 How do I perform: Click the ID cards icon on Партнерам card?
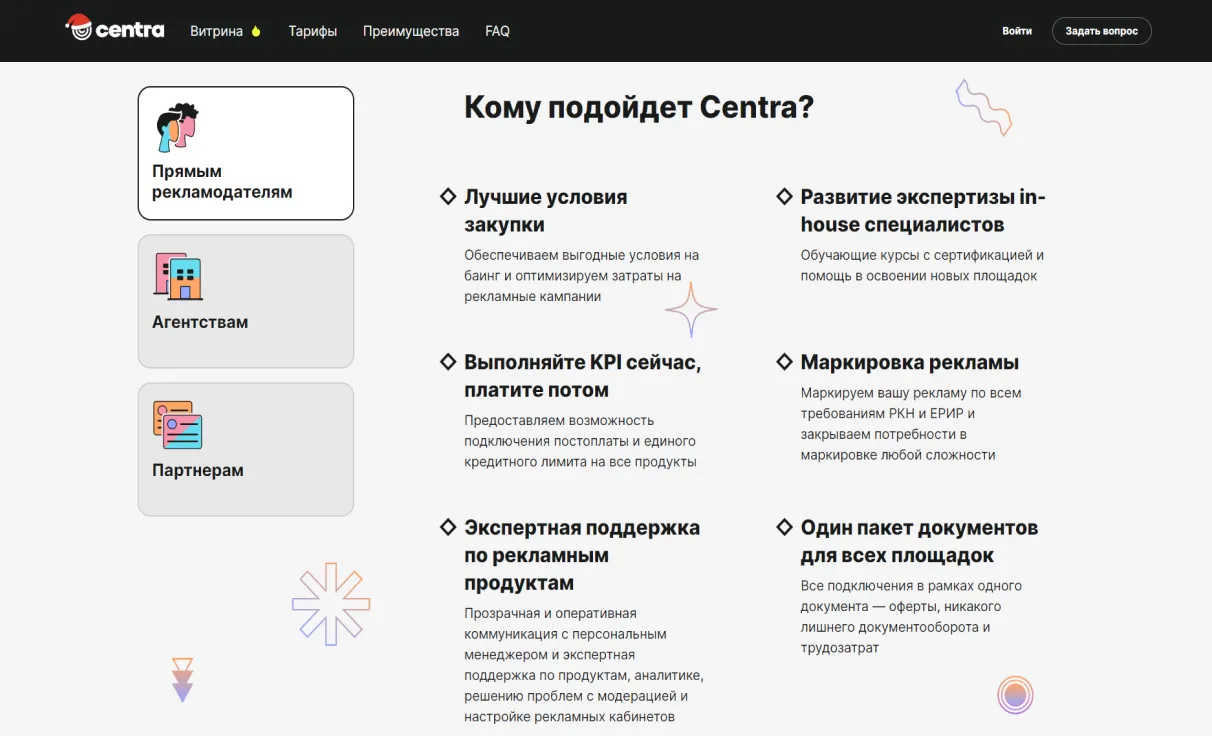[178, 425]
